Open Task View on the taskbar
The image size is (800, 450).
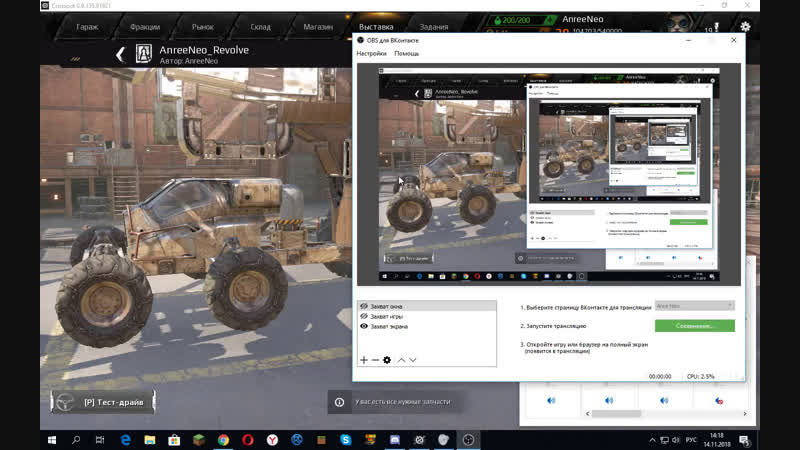[x=100, y=440]
